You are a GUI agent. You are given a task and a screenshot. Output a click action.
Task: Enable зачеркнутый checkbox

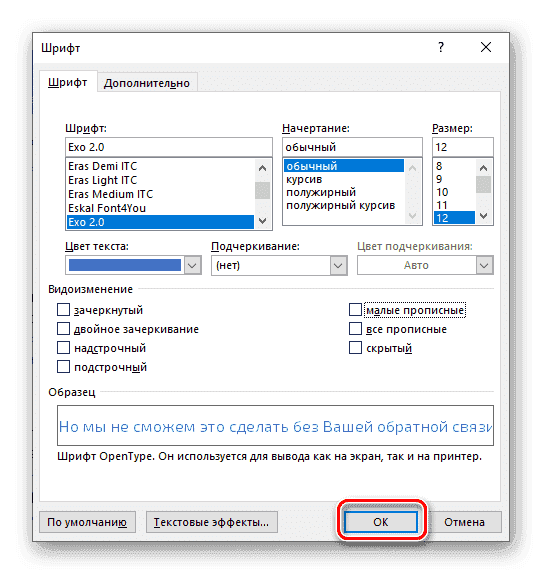(63, 310)
